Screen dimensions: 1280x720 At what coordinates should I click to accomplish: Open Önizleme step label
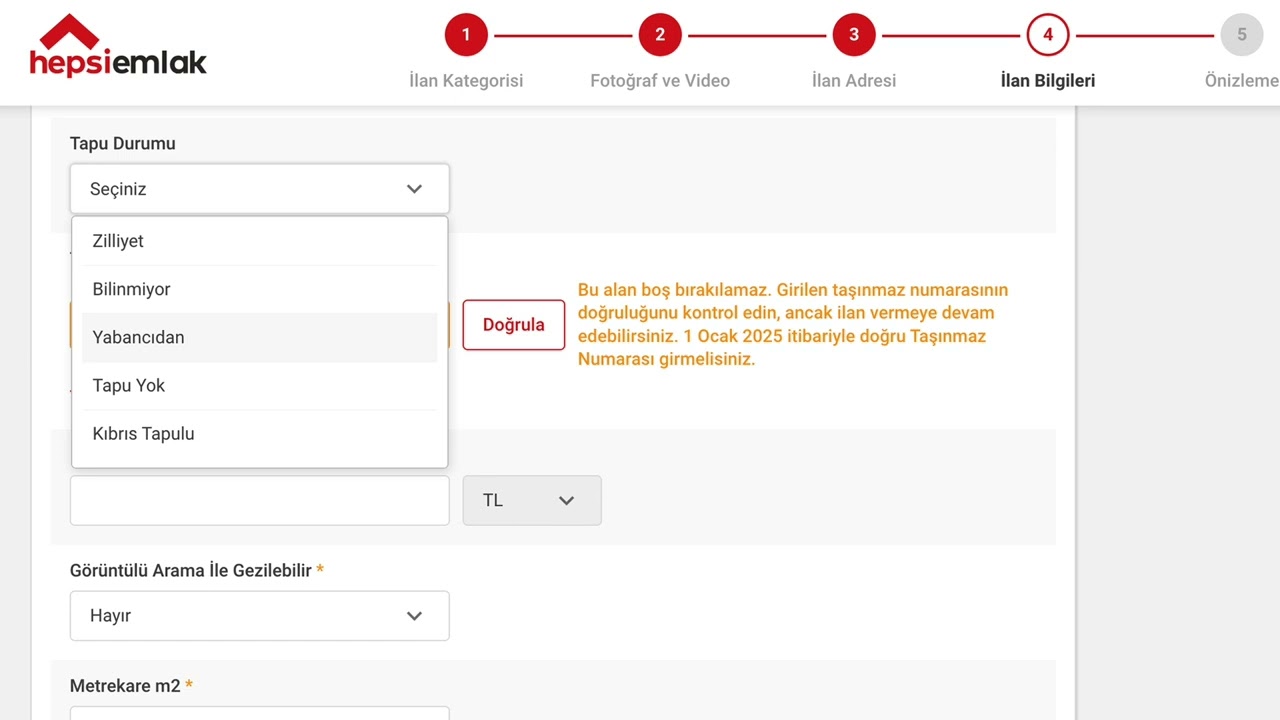click(x=1242, y=81)
